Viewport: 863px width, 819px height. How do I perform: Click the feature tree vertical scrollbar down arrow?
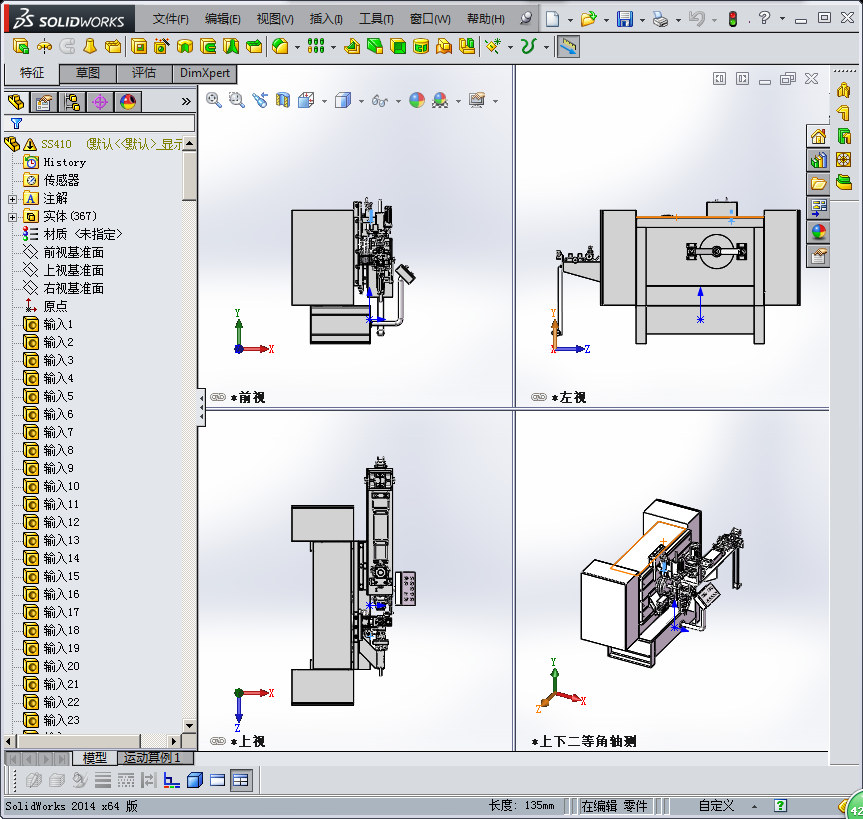coord(189,725)
